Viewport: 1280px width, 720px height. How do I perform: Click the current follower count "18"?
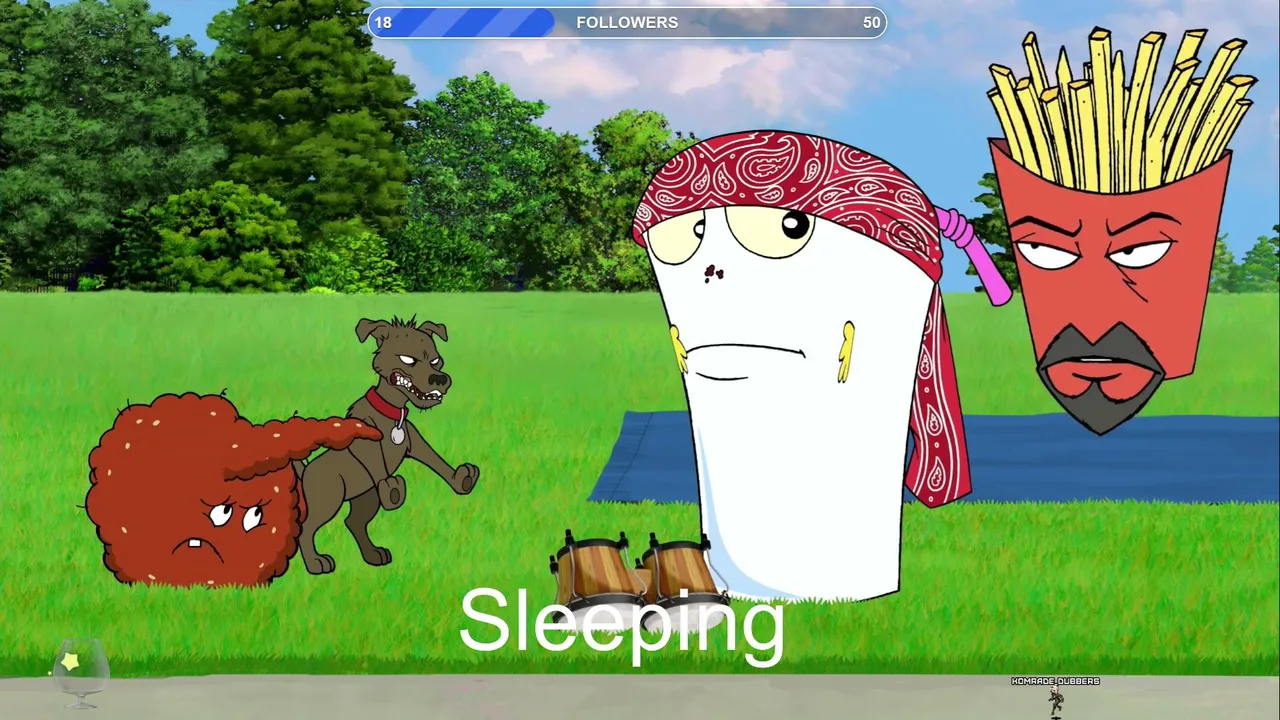(x=383, y=22)
